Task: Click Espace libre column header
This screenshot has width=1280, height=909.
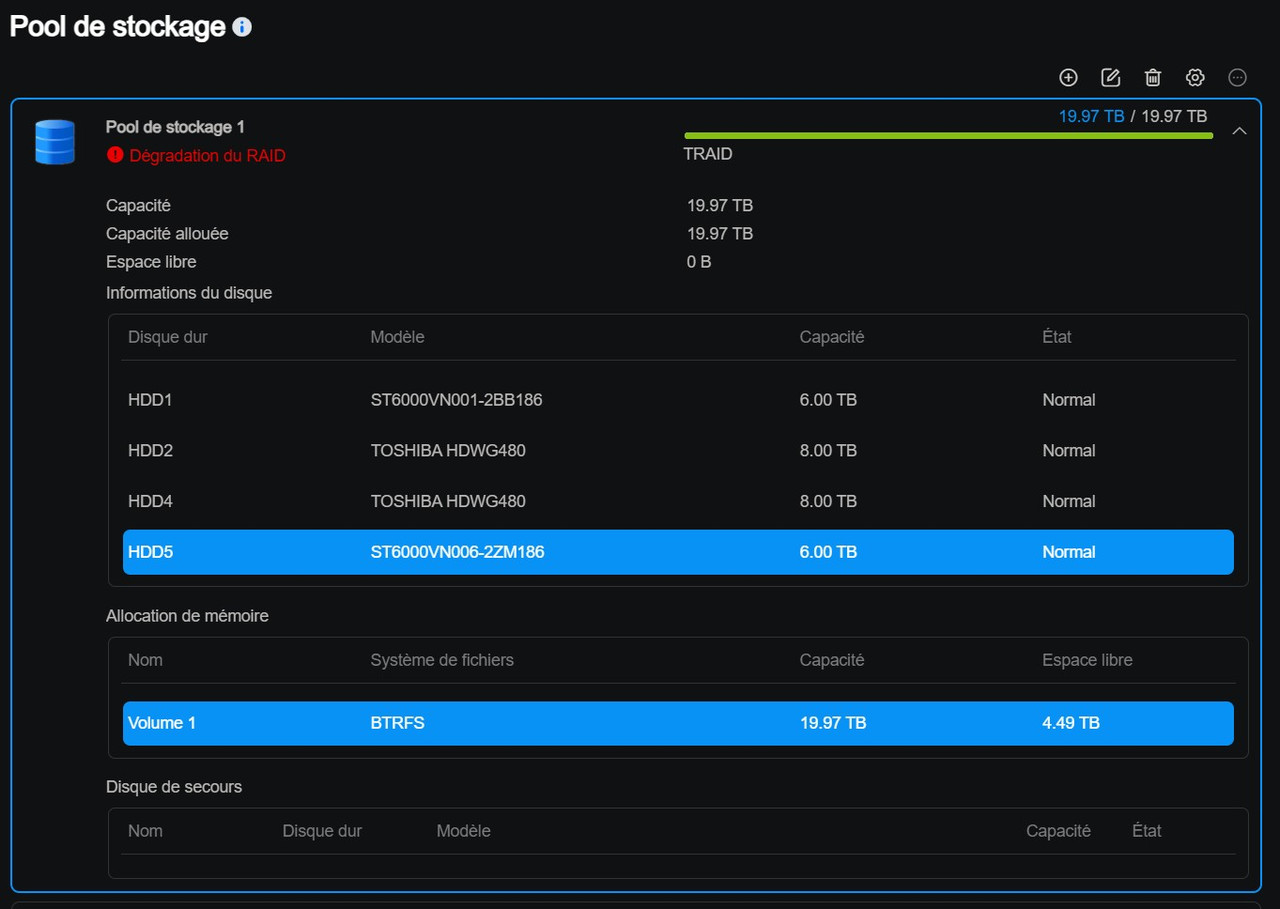Action: pos(1087,660)
